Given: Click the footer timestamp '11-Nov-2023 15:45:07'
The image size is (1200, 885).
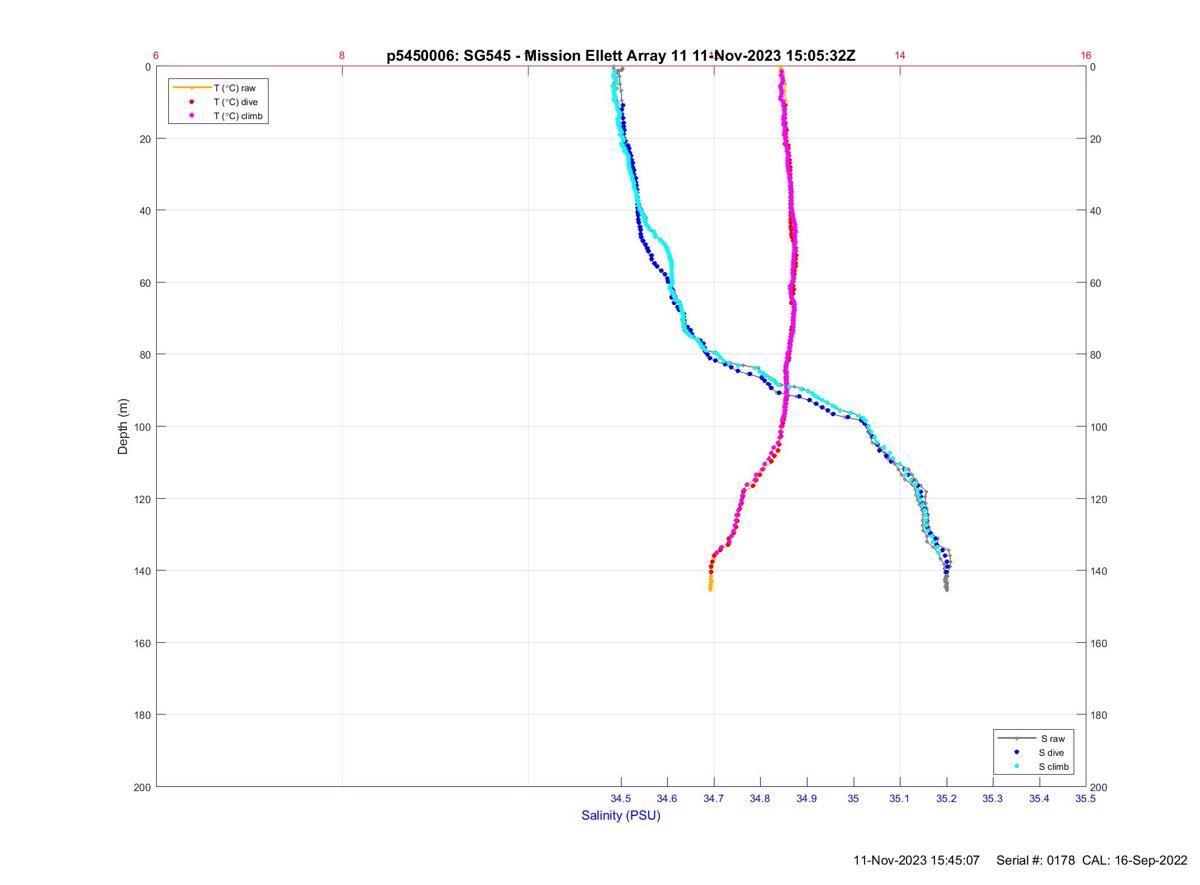Looking at the screenshot, I should coord(917,860).
